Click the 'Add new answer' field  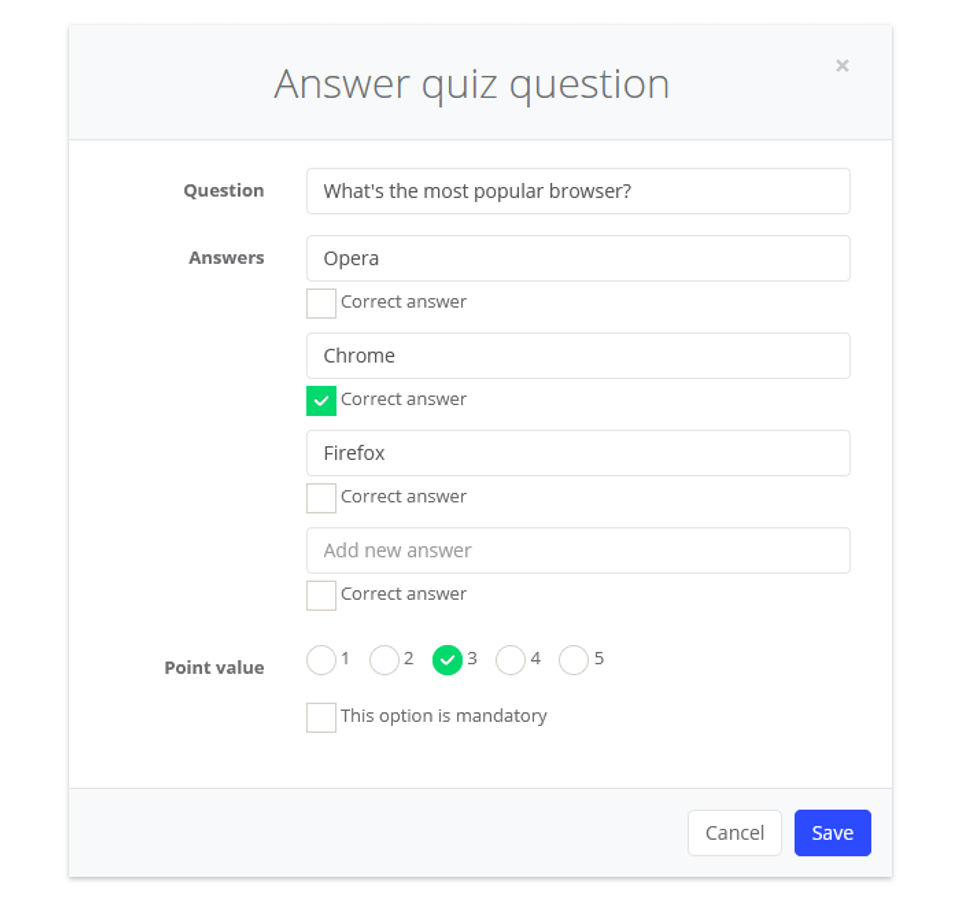click(578, 550)
